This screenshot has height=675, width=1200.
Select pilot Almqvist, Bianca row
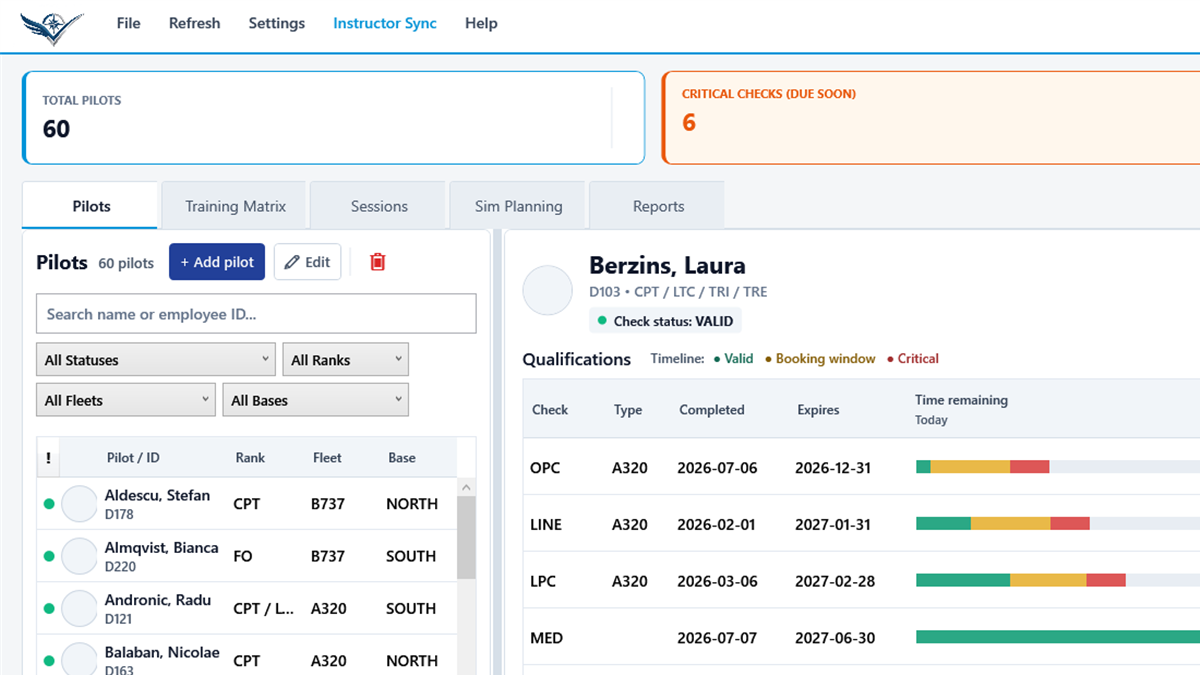[x=247, y=556]
